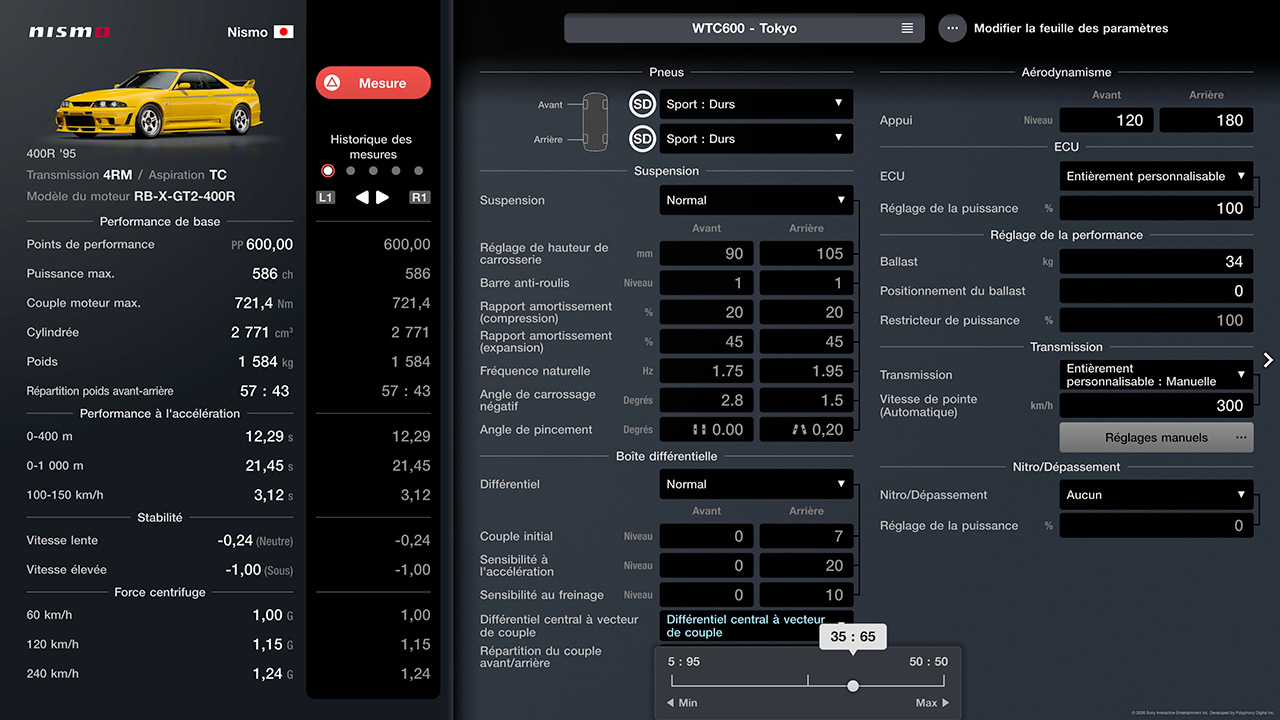This screenshot has width=1280, height=720.
Task: Open the Nitro/Dépassement Aucun dropdown
Action: point(1156,495)
